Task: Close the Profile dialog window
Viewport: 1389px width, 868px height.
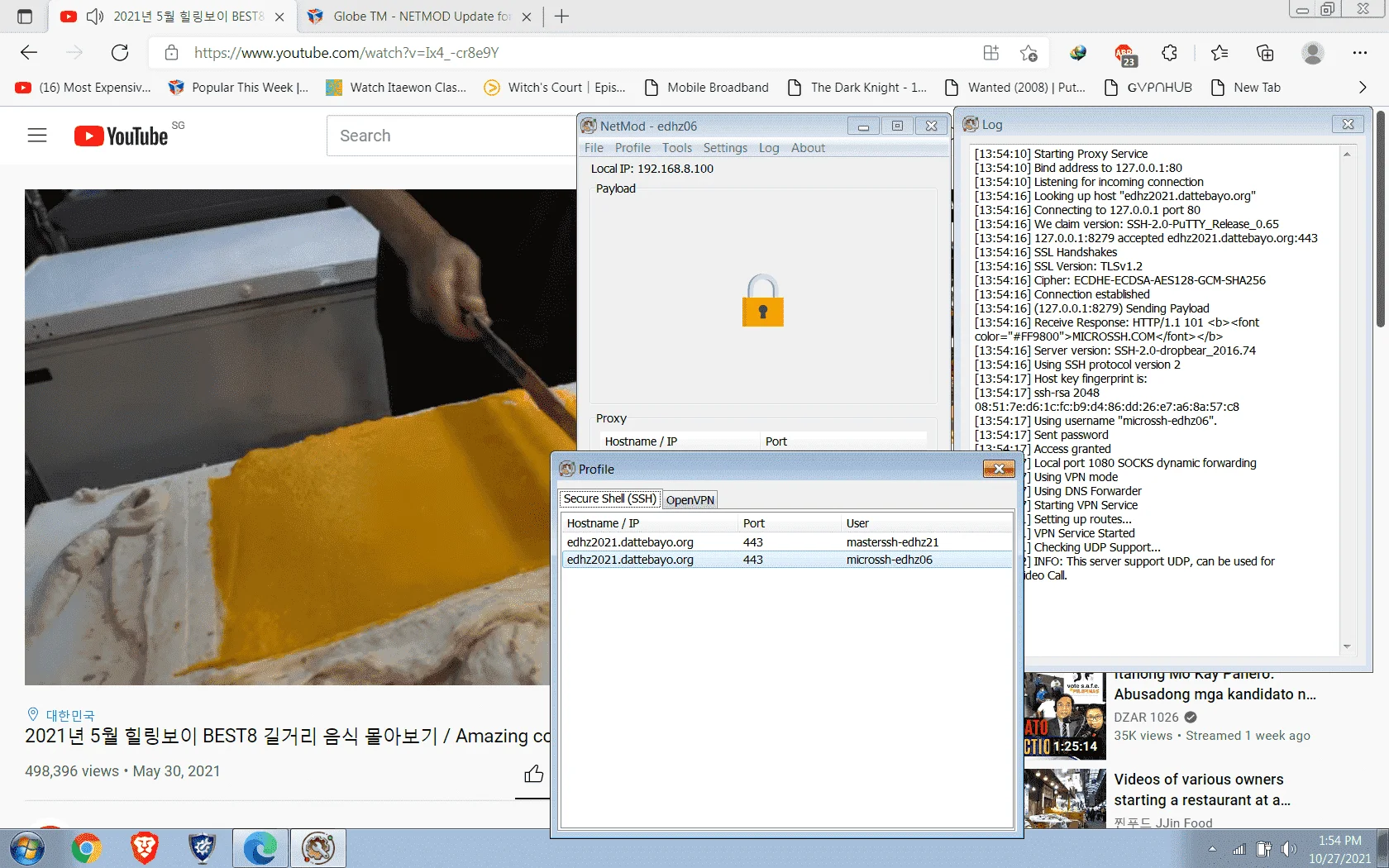Action: (999, 469)
